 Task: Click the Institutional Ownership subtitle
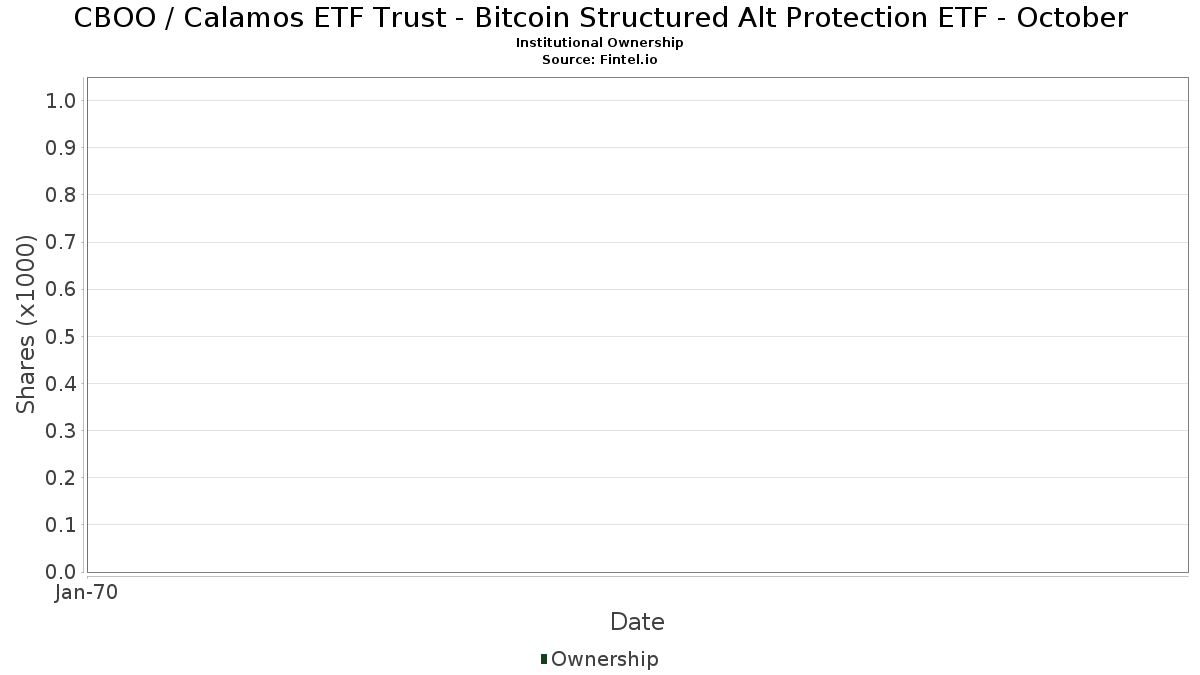tap(600, 43)
